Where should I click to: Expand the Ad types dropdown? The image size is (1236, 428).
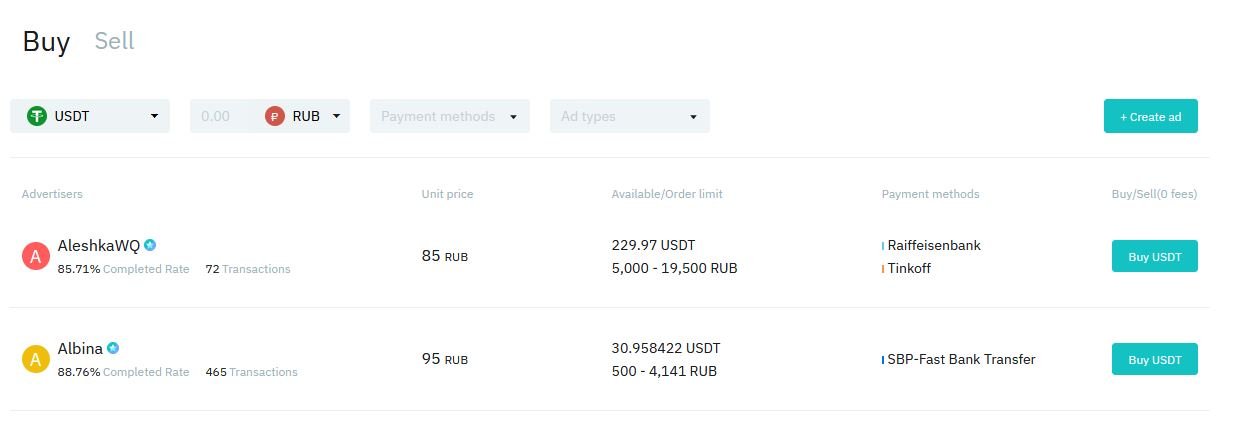[x=629, y=116]
